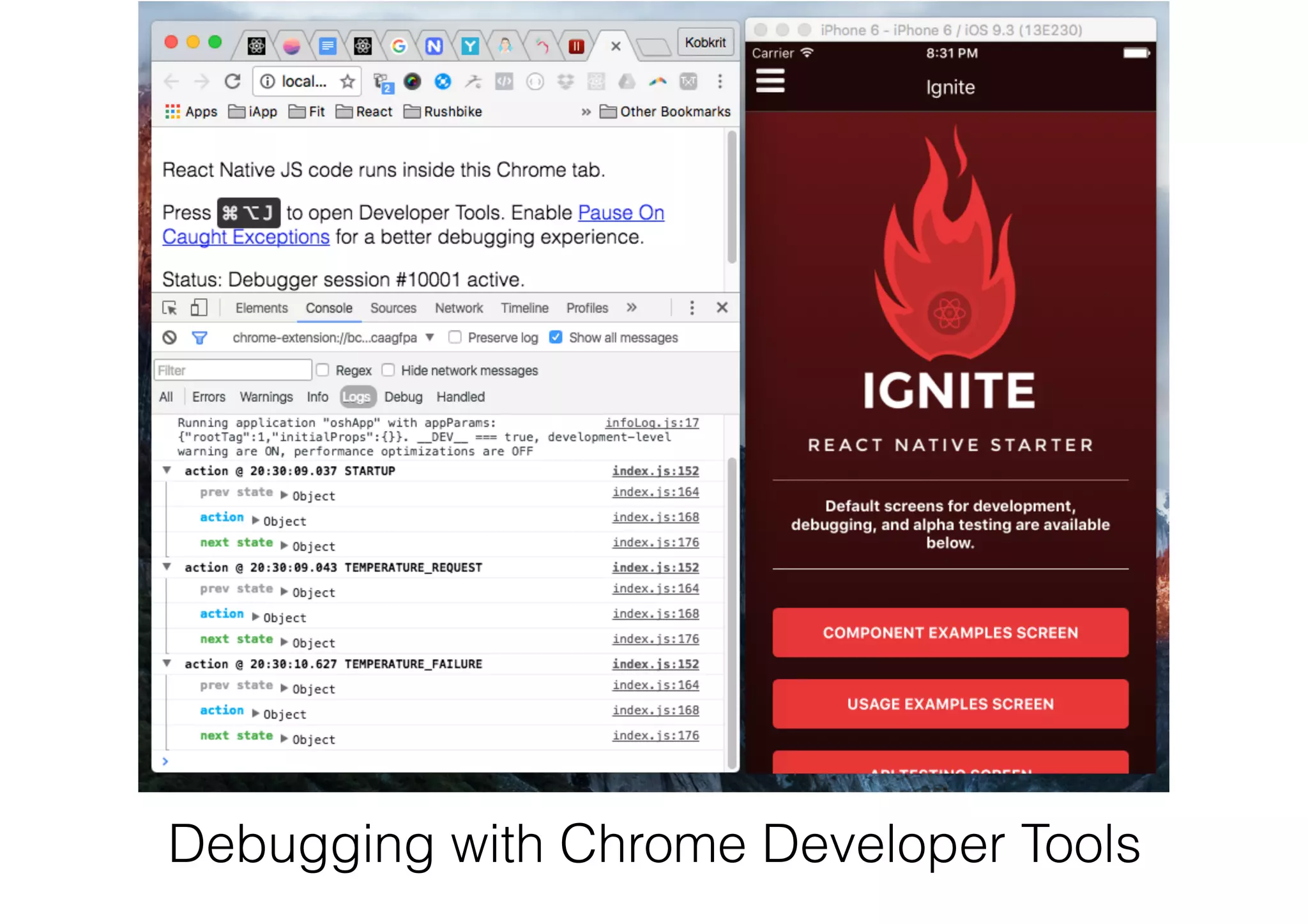Screen dimensions: 1308x924
Task: Switch to the Timeline panel
Action: pos(524,308)
